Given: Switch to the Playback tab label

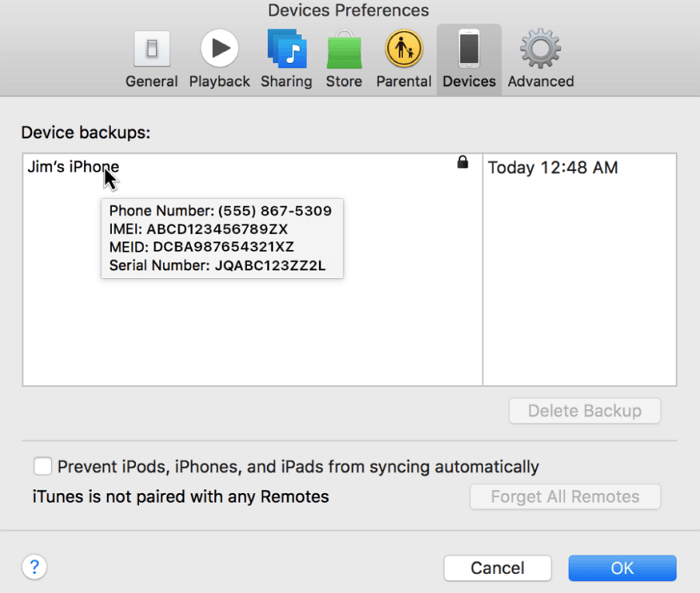Looking at the screenshot, I should pyautogui.click(x=219, y=82).
